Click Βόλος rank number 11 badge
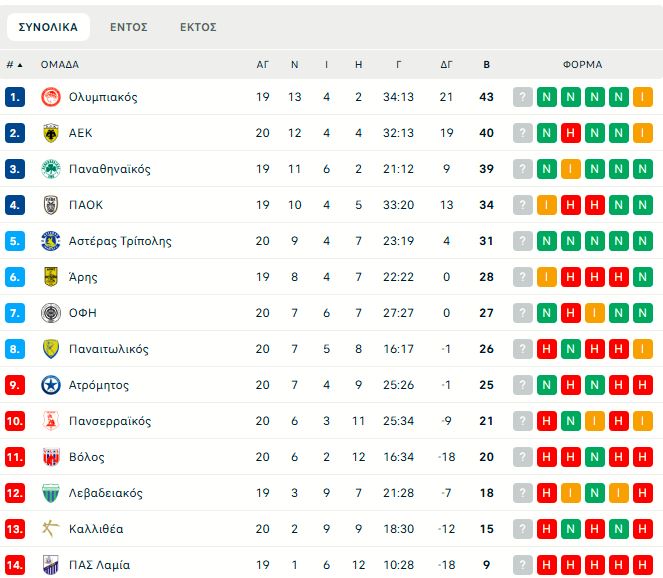The width and height of the screenshot is (663, 578). coord(15,457)
